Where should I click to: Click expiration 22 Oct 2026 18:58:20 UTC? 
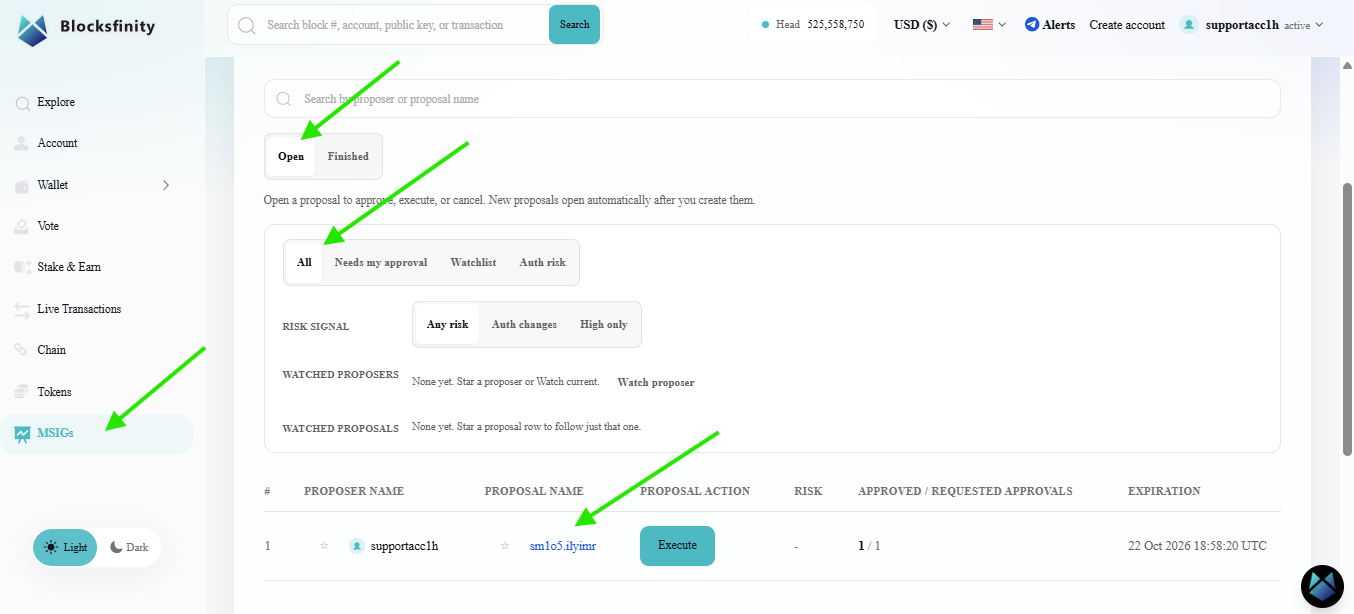point(1197,546)
